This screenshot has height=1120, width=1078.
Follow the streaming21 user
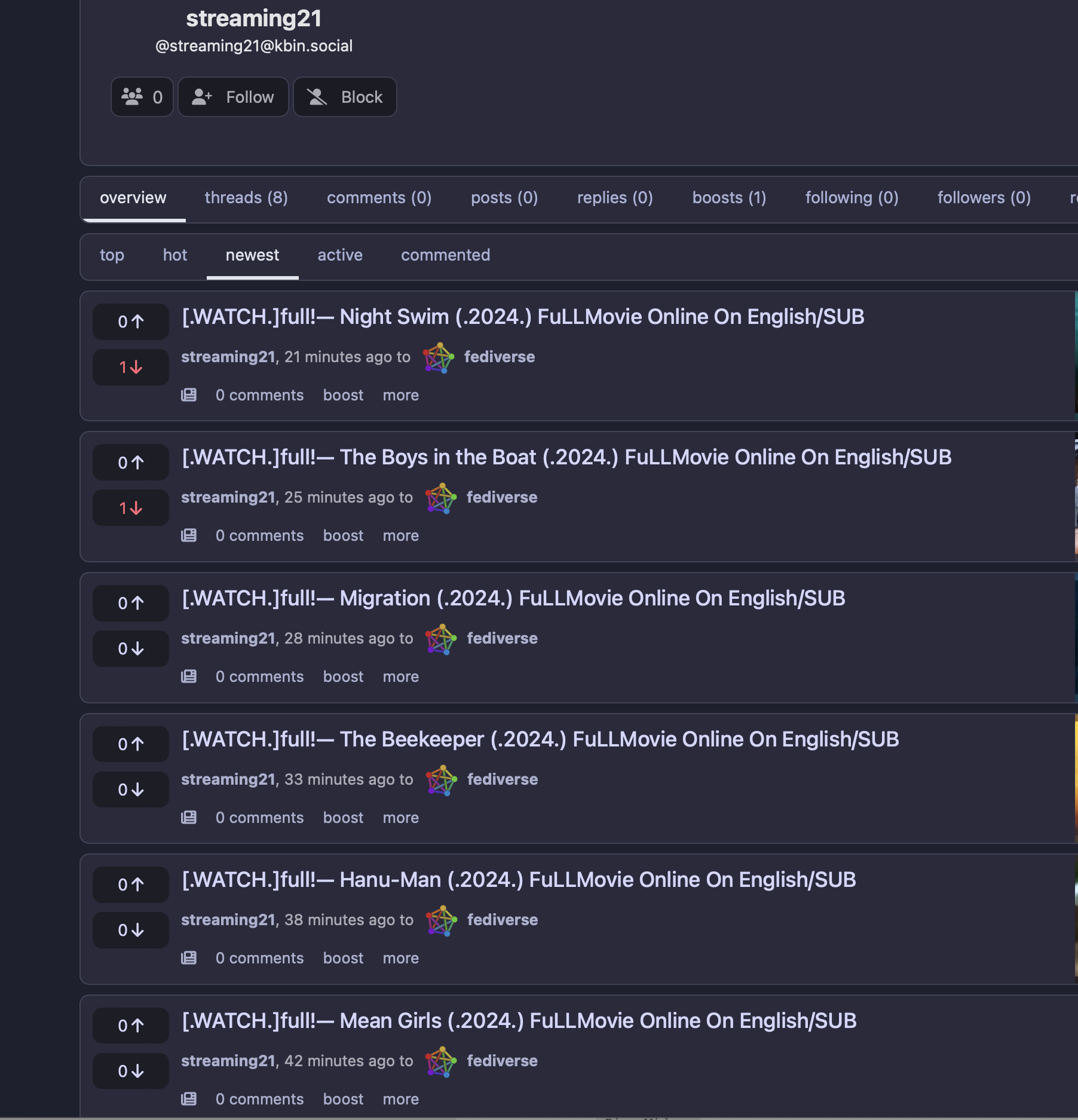tap(233, 97)
